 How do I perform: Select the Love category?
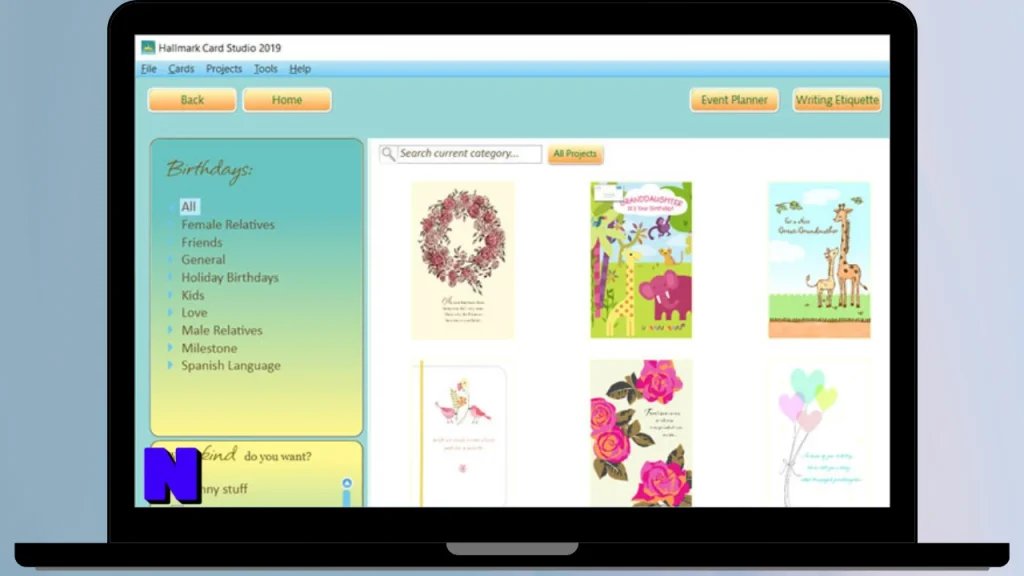click(x=194, y=313)
